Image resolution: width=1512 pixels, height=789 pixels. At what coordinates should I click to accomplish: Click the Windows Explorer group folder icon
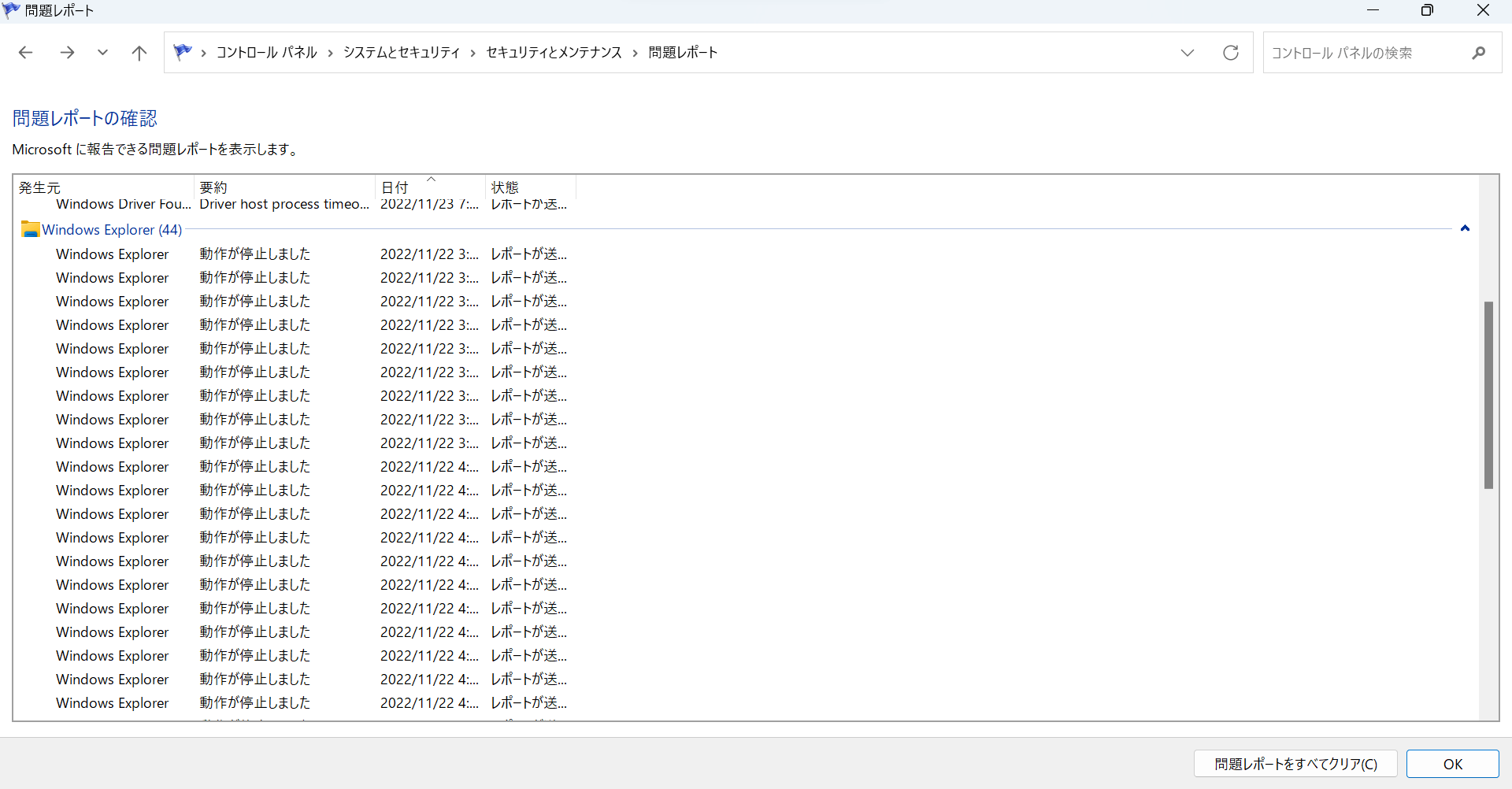[x=31, y=229]
